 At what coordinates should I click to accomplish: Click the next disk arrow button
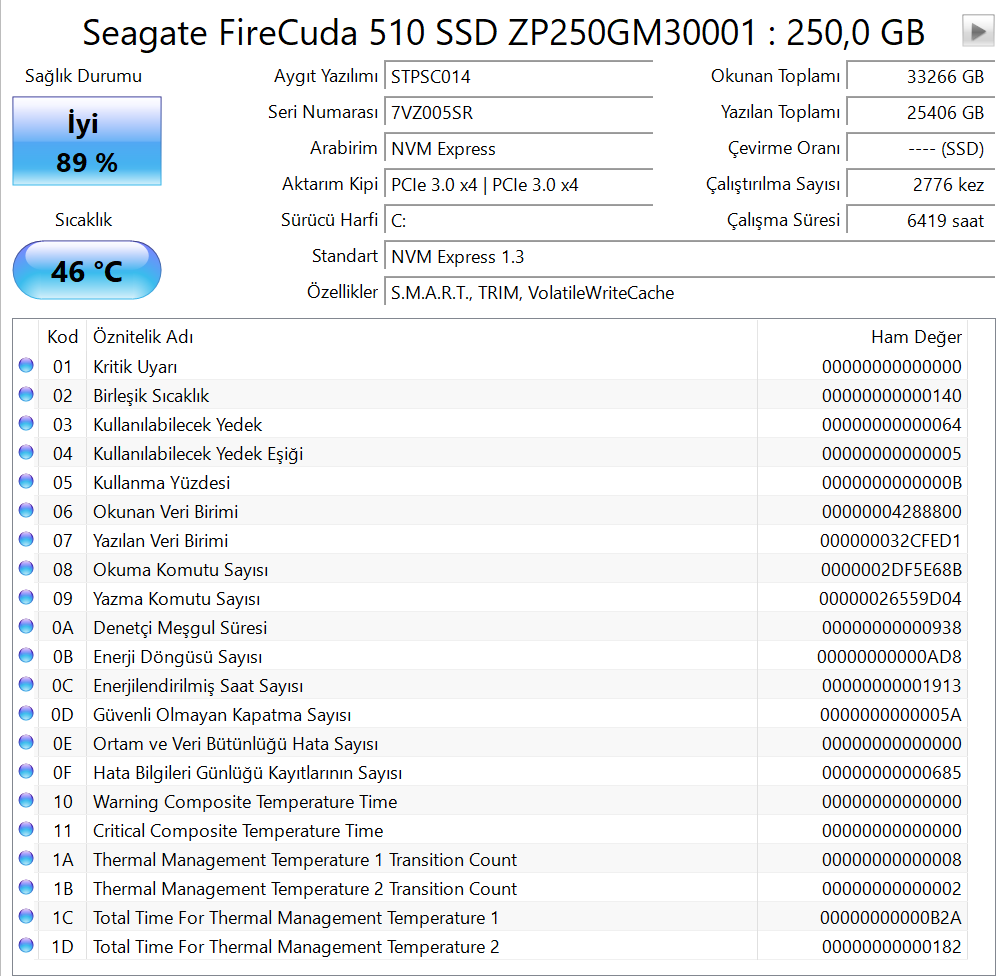point(977,32)
